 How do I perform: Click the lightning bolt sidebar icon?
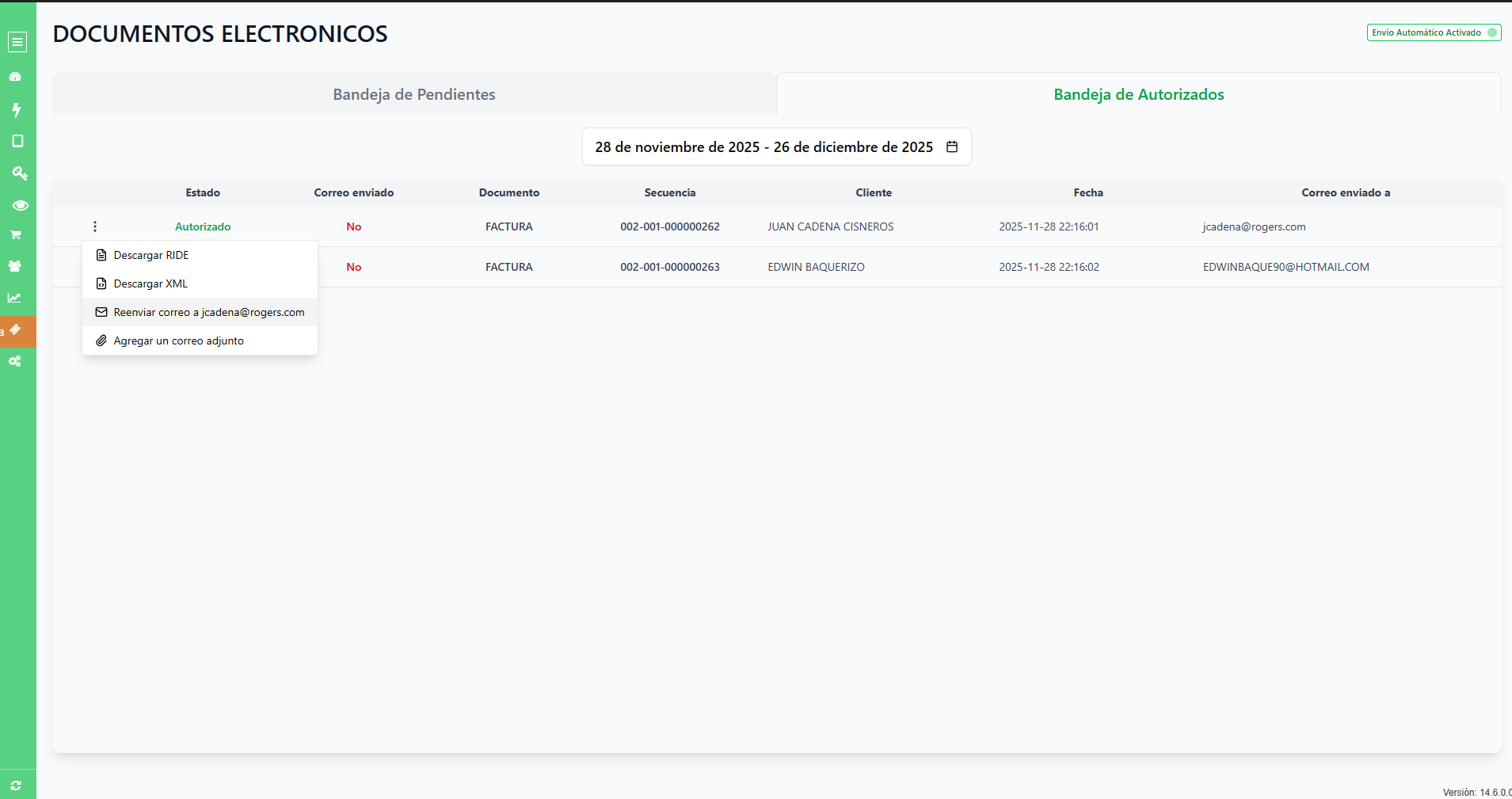(16, 109)
